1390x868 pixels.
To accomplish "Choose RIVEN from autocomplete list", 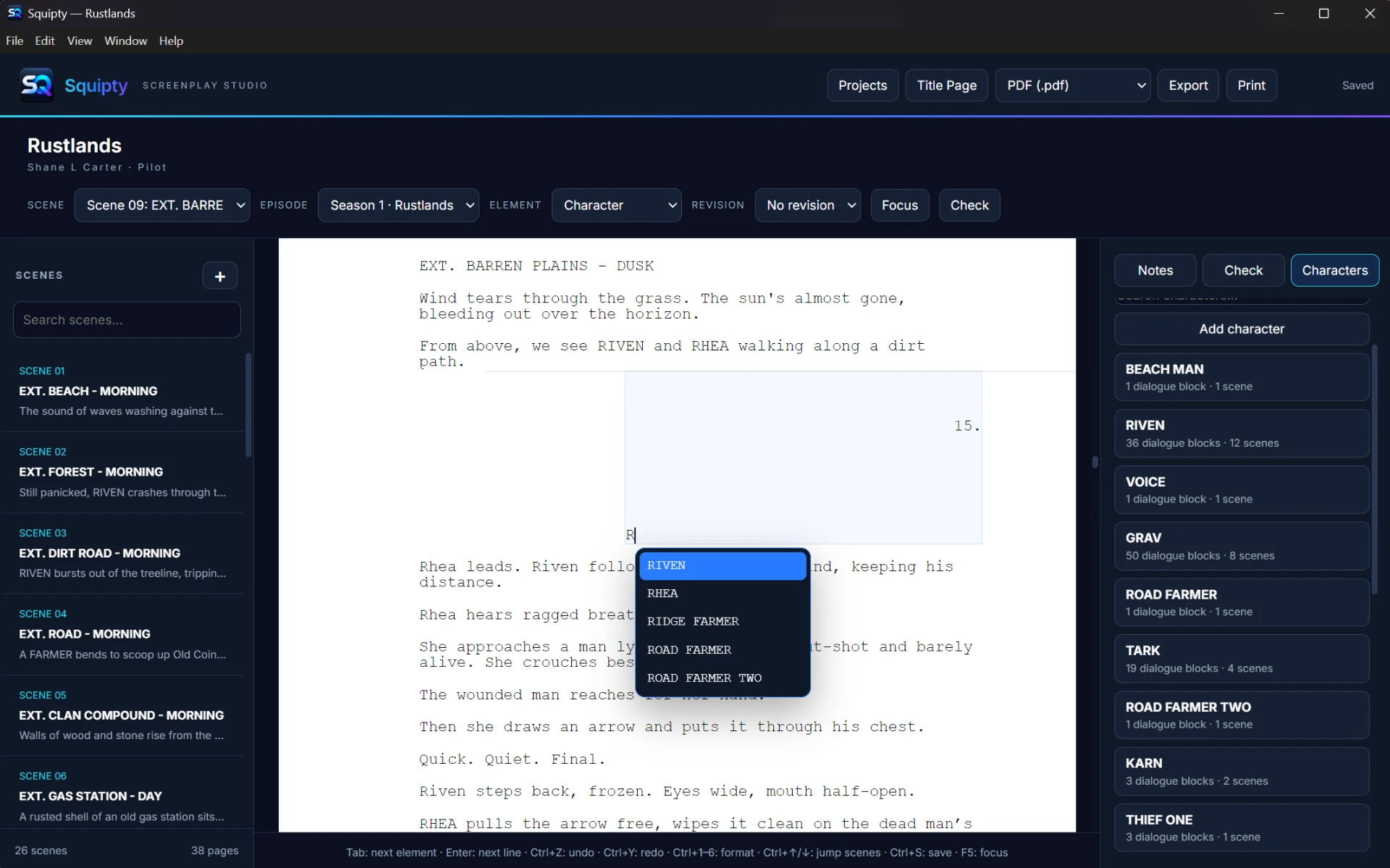I will pos(722,565).
